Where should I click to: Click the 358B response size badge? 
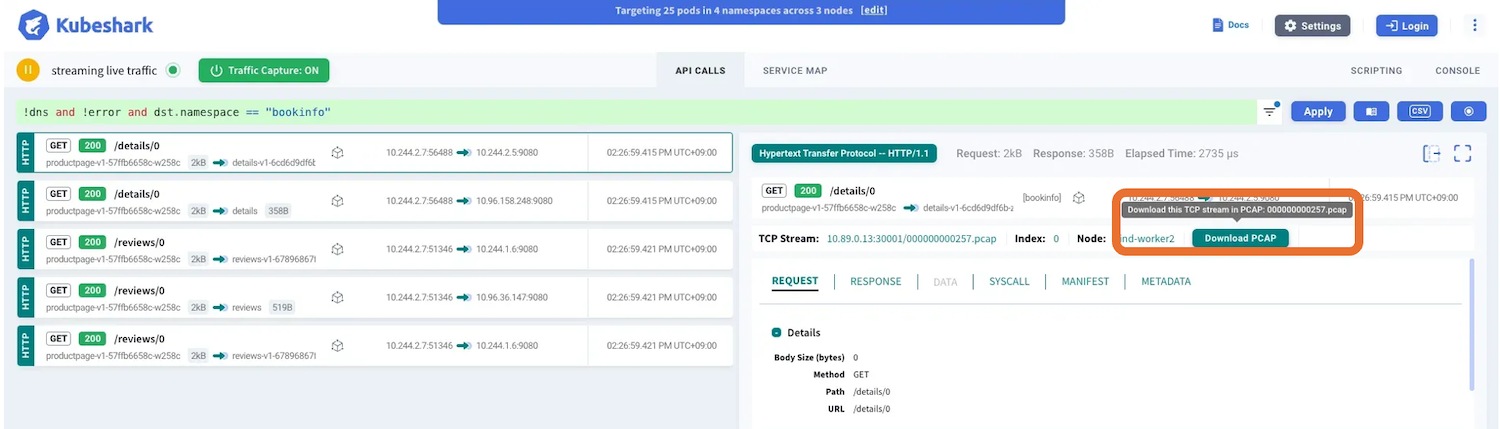[277, 211]
